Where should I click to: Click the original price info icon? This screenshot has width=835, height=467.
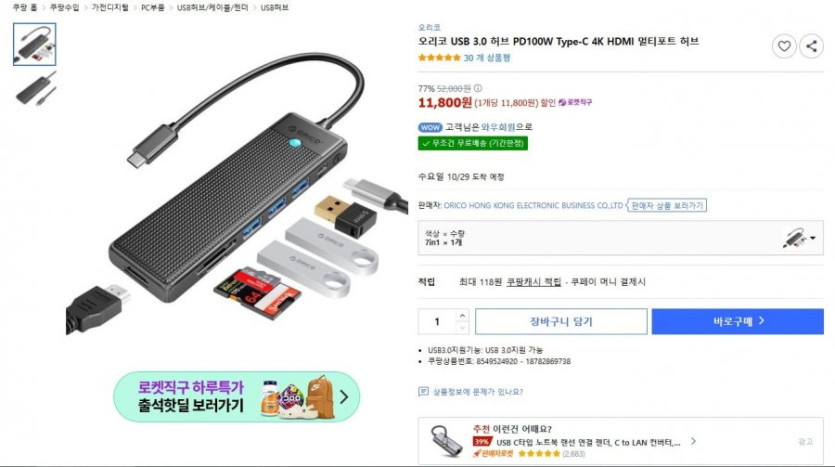click(478, 88)
